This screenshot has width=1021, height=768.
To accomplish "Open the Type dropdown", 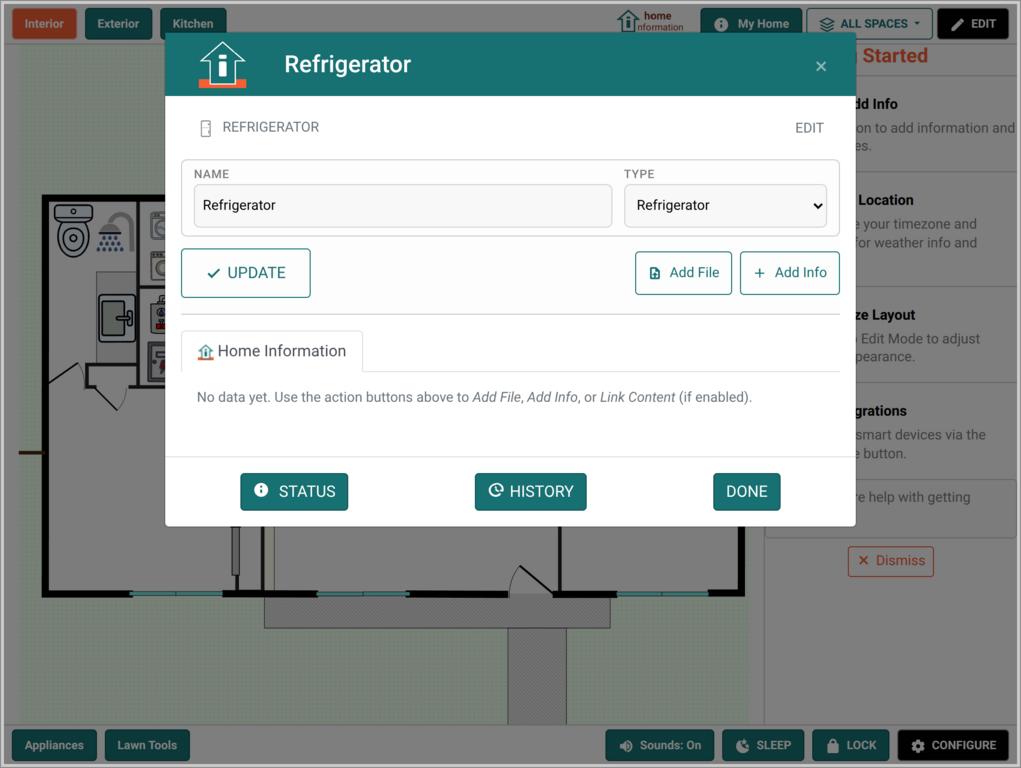I will [x=725, y=206].
